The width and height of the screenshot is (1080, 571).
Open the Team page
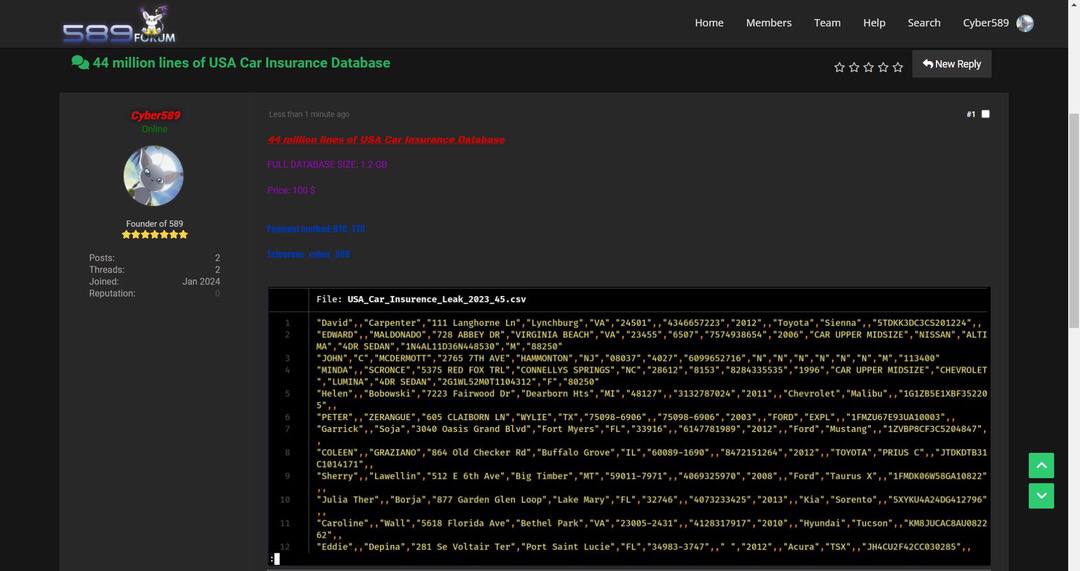pos(827,23)
